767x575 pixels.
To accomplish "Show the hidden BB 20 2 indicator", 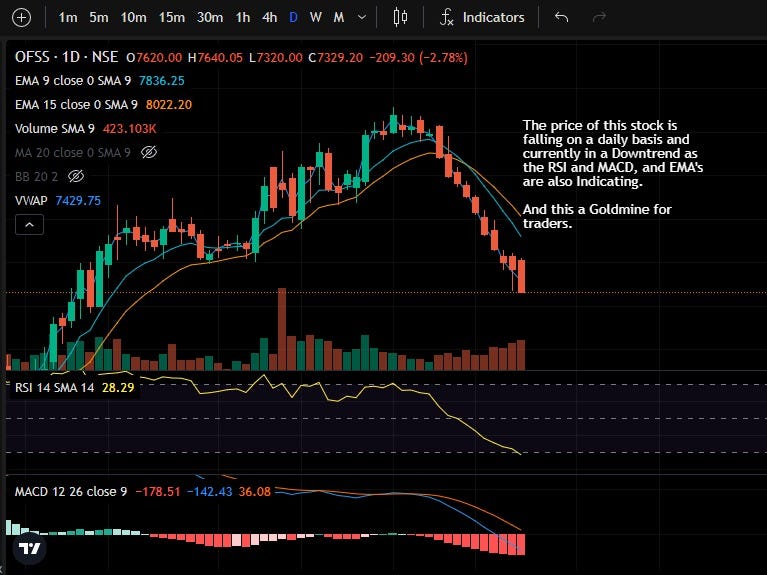I will click(76, 176).
